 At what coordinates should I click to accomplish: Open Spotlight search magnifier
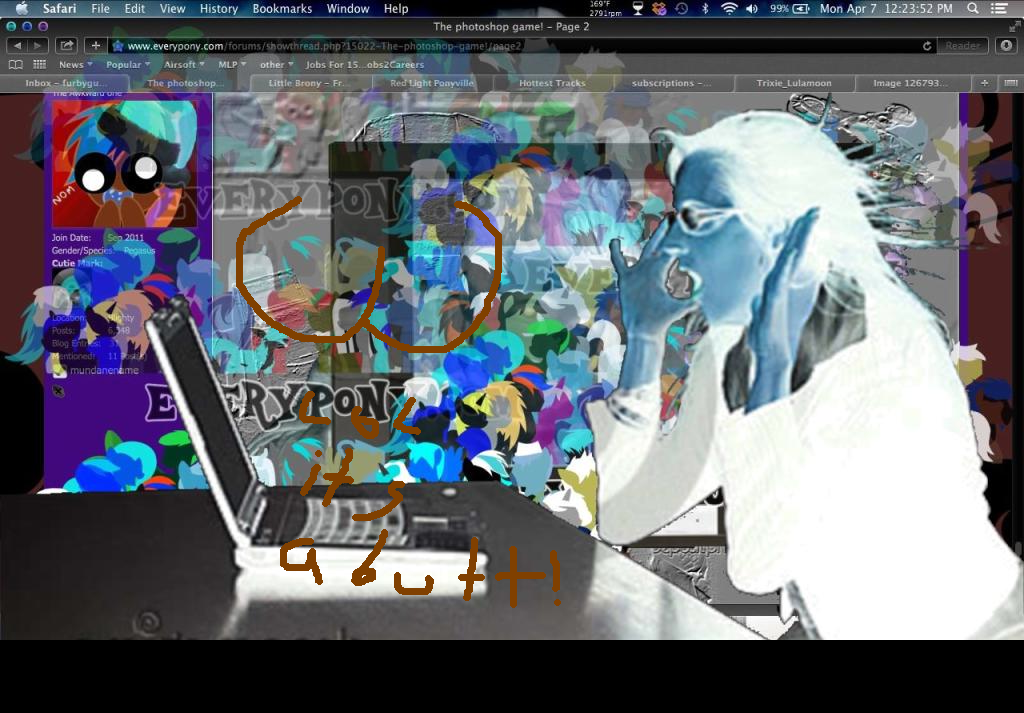click(972, 8)
